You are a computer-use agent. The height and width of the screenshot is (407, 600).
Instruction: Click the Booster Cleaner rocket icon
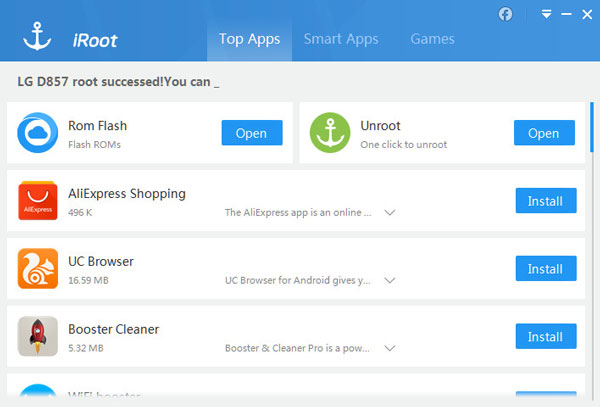pos(38,336)
